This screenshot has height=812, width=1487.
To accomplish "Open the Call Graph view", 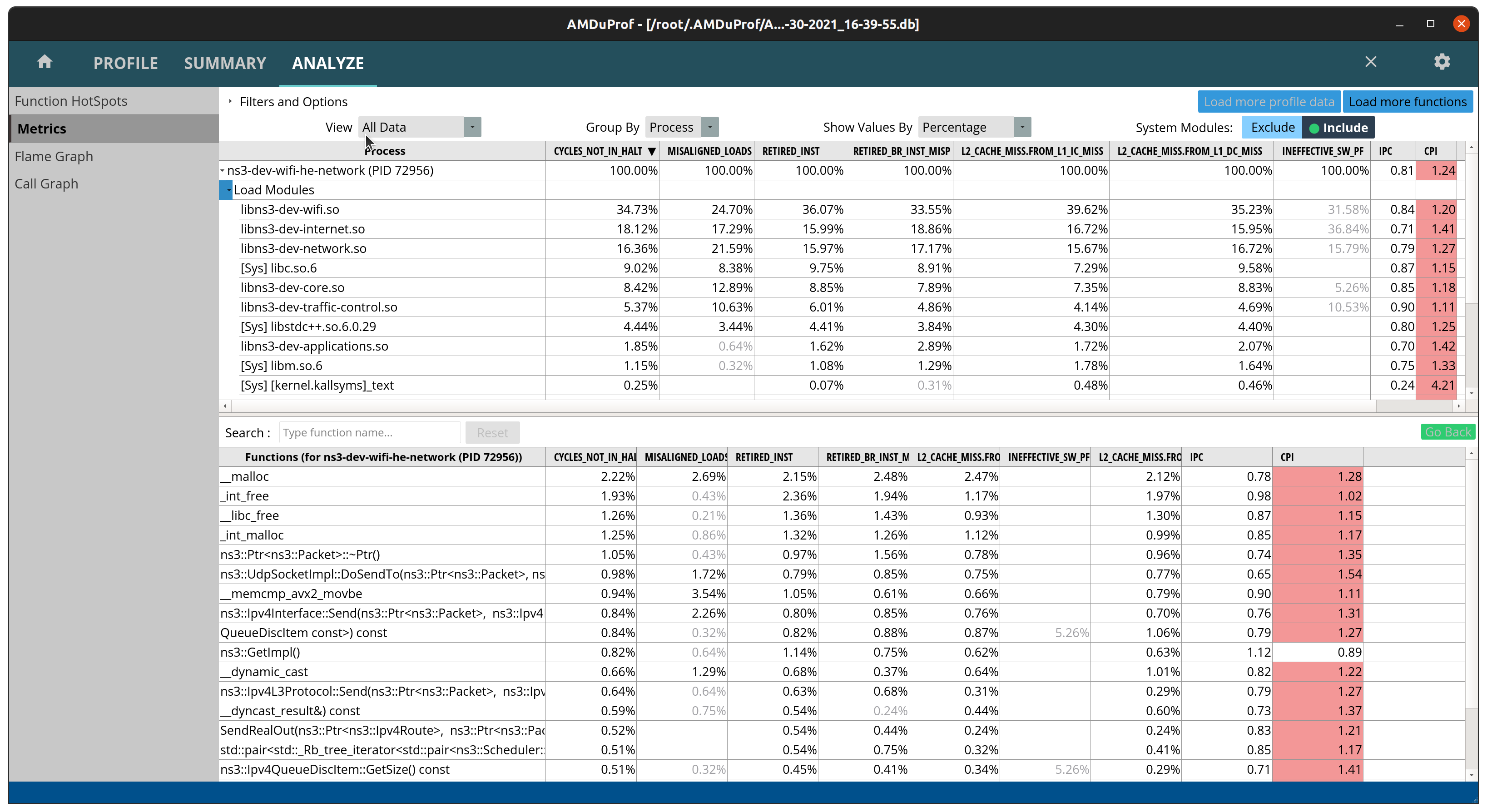I will click(47, 183).
